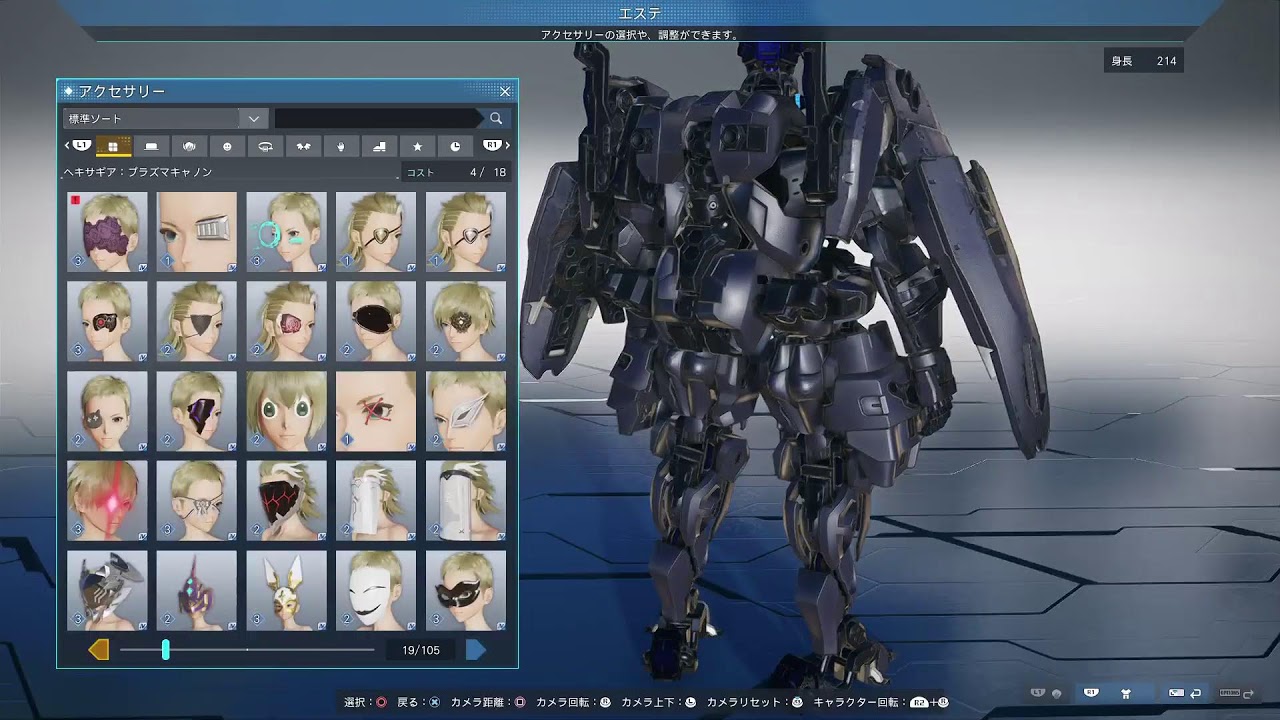Click the カメラ回転 hint

coord(573,703)
